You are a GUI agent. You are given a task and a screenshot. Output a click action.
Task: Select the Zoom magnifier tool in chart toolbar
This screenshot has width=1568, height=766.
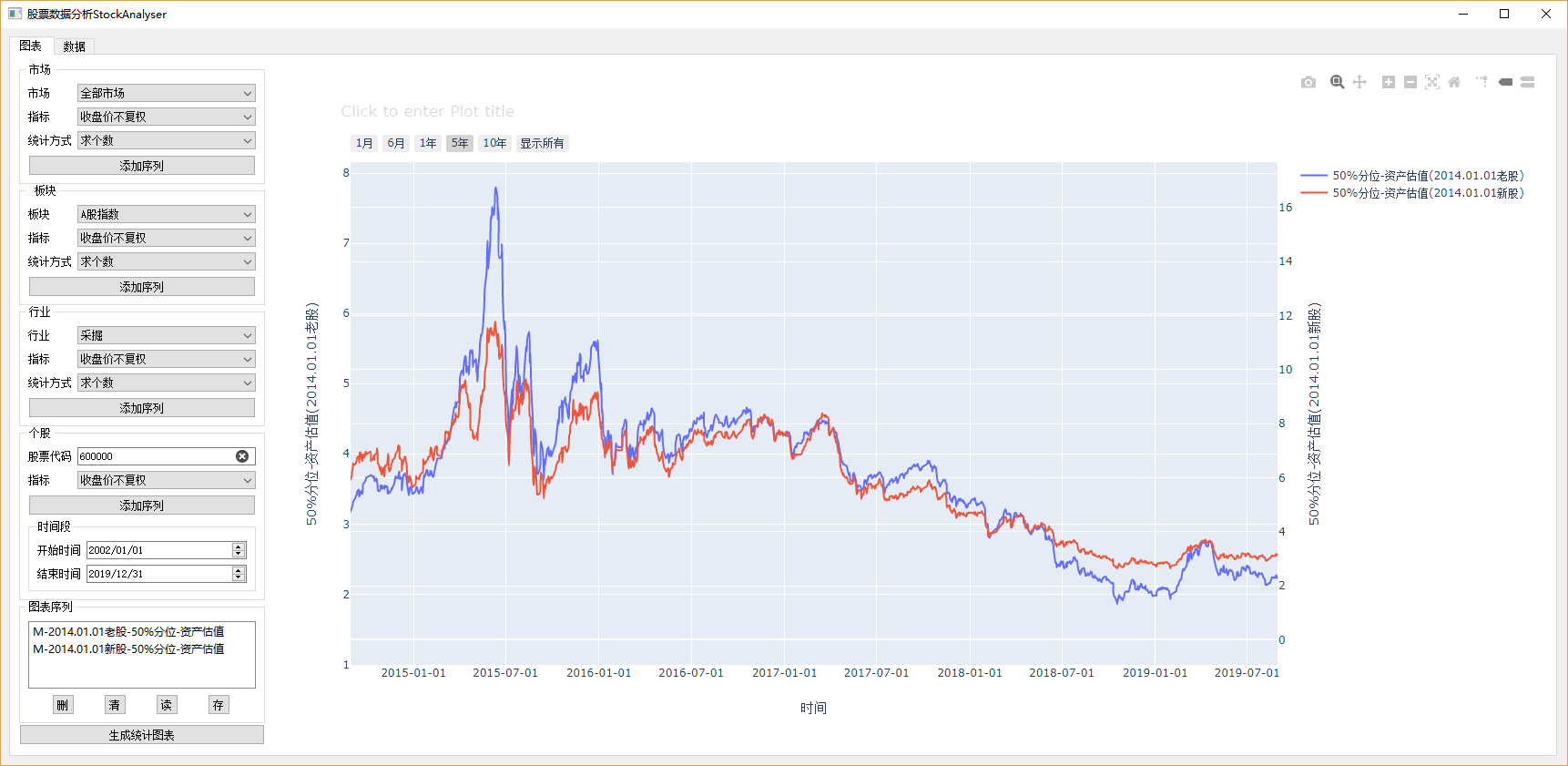coord(1337,82)
